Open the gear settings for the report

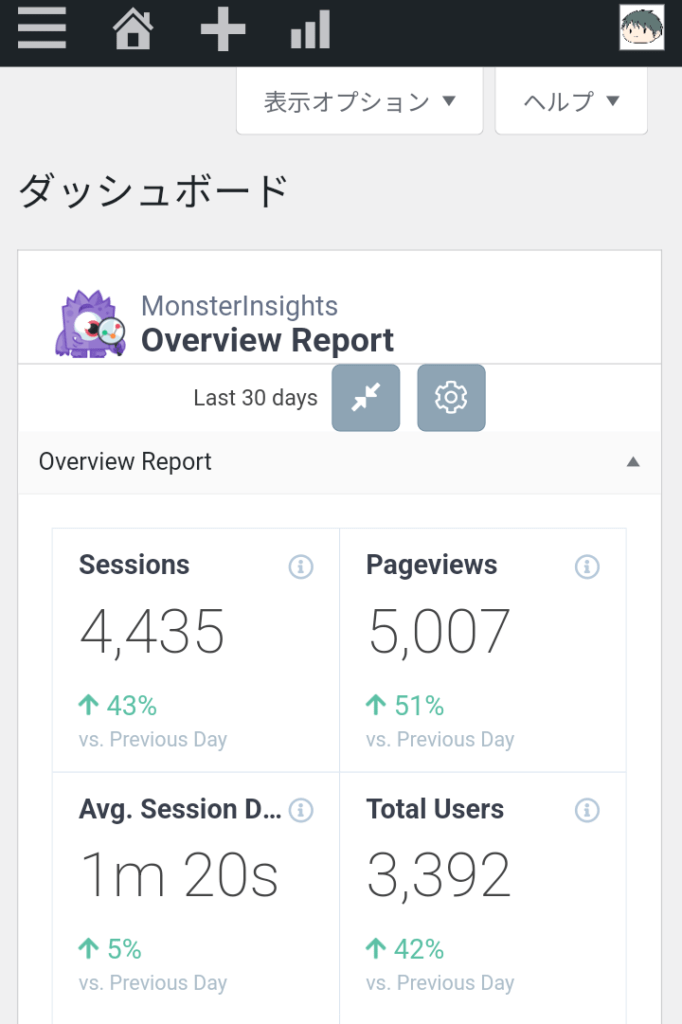click(451, 398)
